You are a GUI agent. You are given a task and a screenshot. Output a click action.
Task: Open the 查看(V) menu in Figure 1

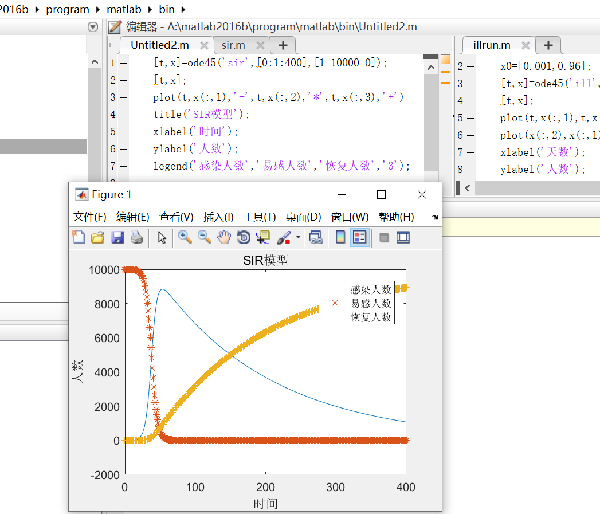tap(176, 217)
